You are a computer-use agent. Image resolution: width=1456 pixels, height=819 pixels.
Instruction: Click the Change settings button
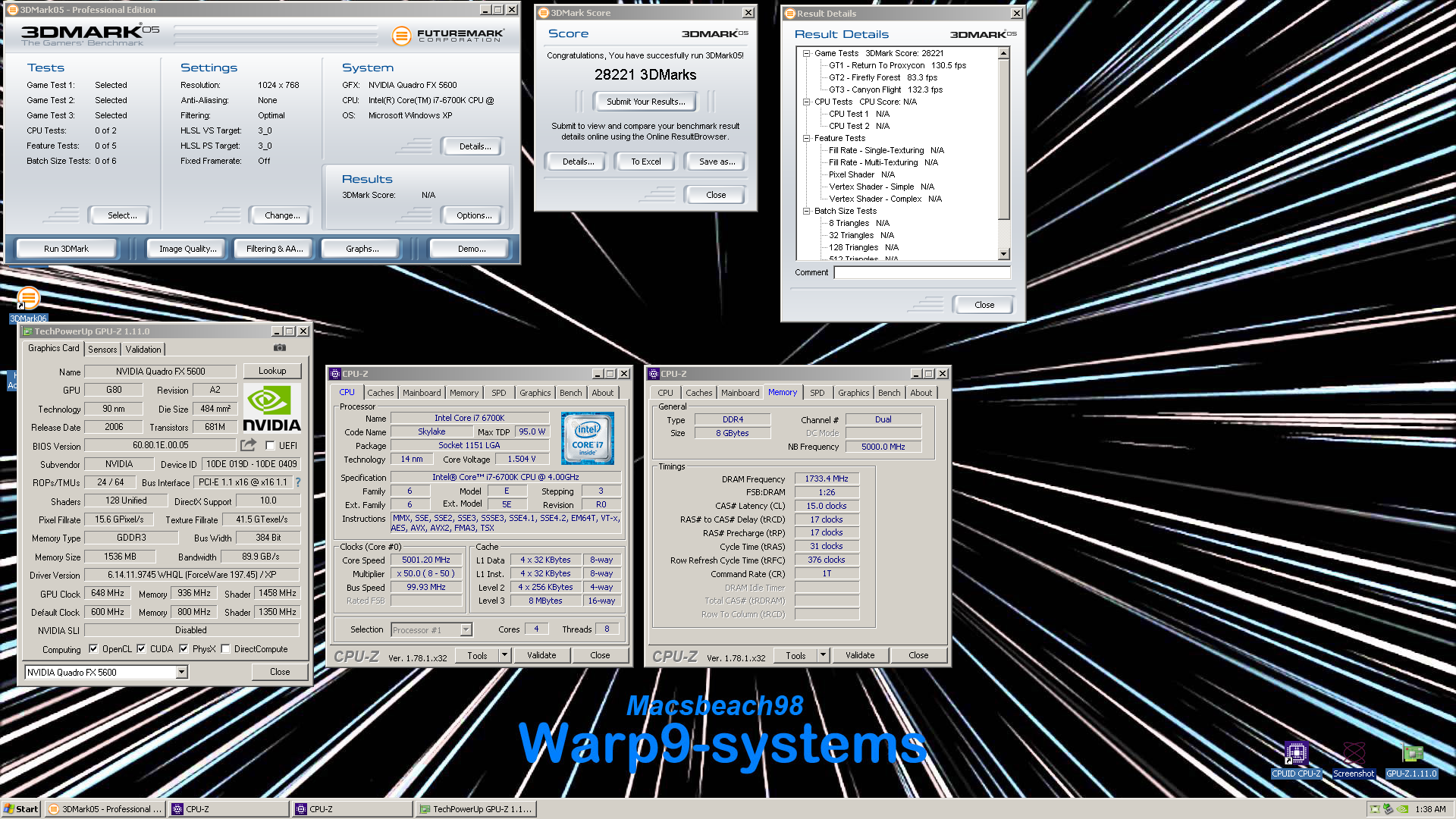pyautogui.click(x=282, y=215)
